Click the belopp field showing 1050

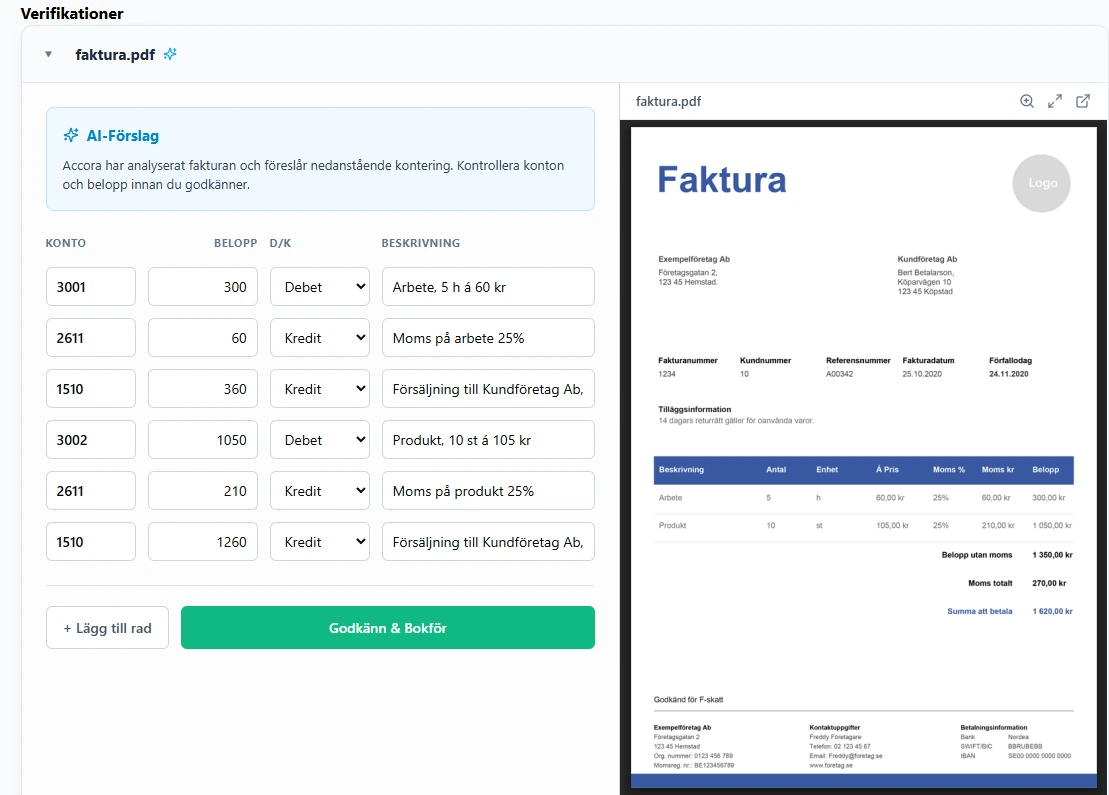point(203,439)
